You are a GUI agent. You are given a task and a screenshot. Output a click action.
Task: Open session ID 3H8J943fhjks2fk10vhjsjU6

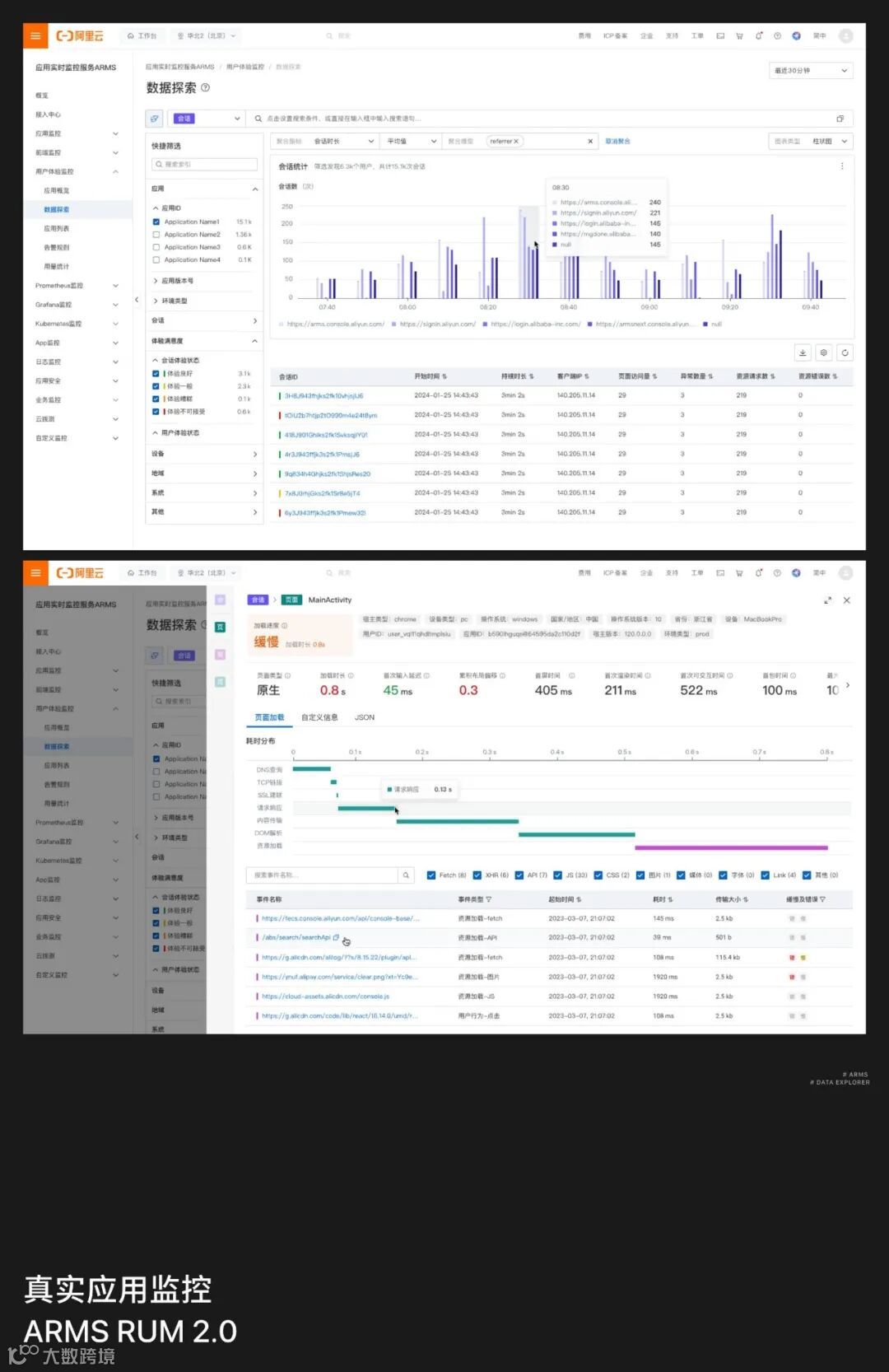[324, 395]
